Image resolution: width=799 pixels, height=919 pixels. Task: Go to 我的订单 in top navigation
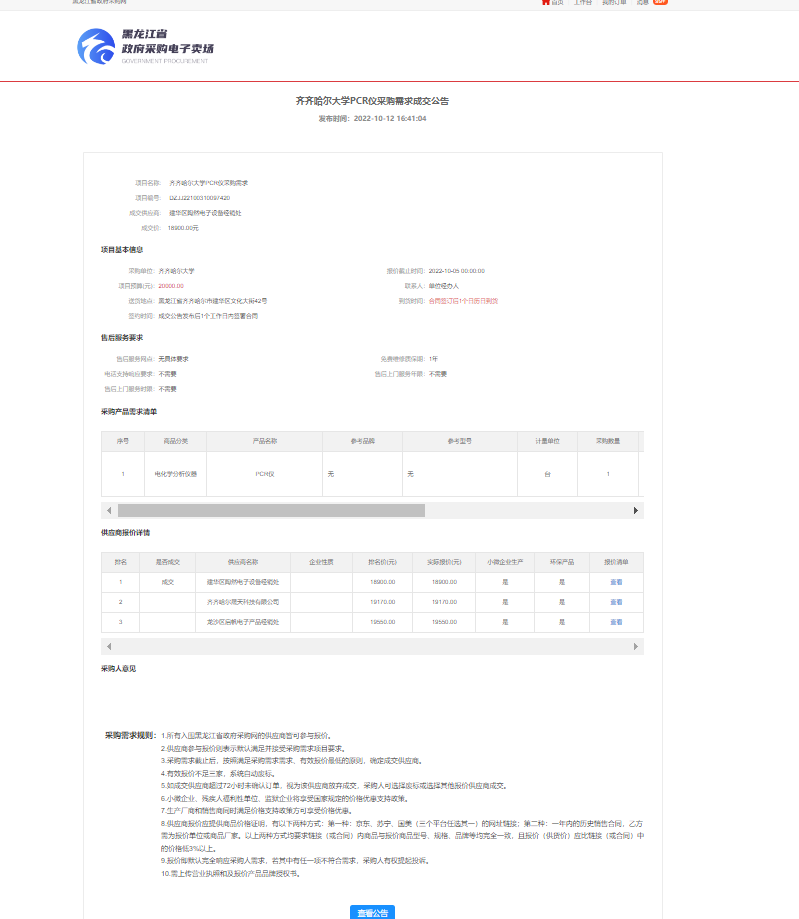point(615,2)
